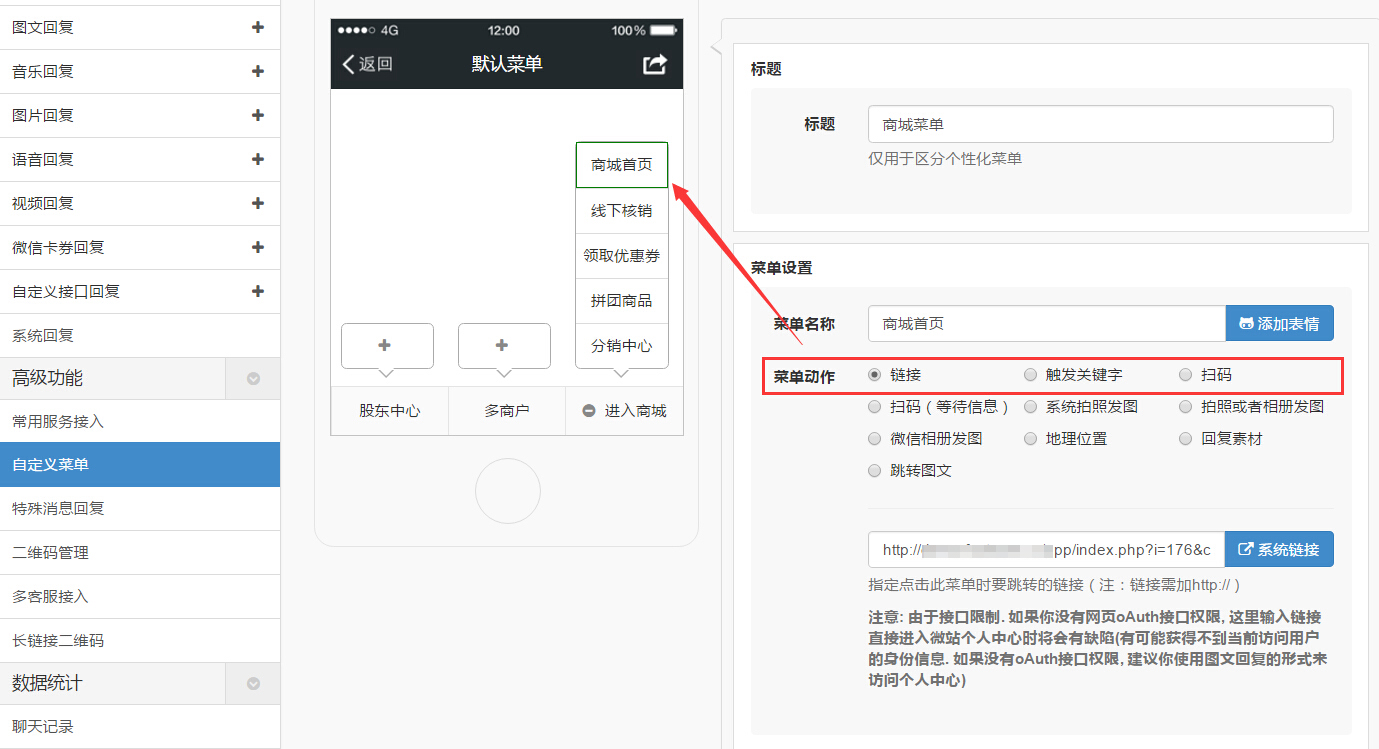Click plus icon beside 自定义接口回复
1379x749 pixels.
coord(257,292)
